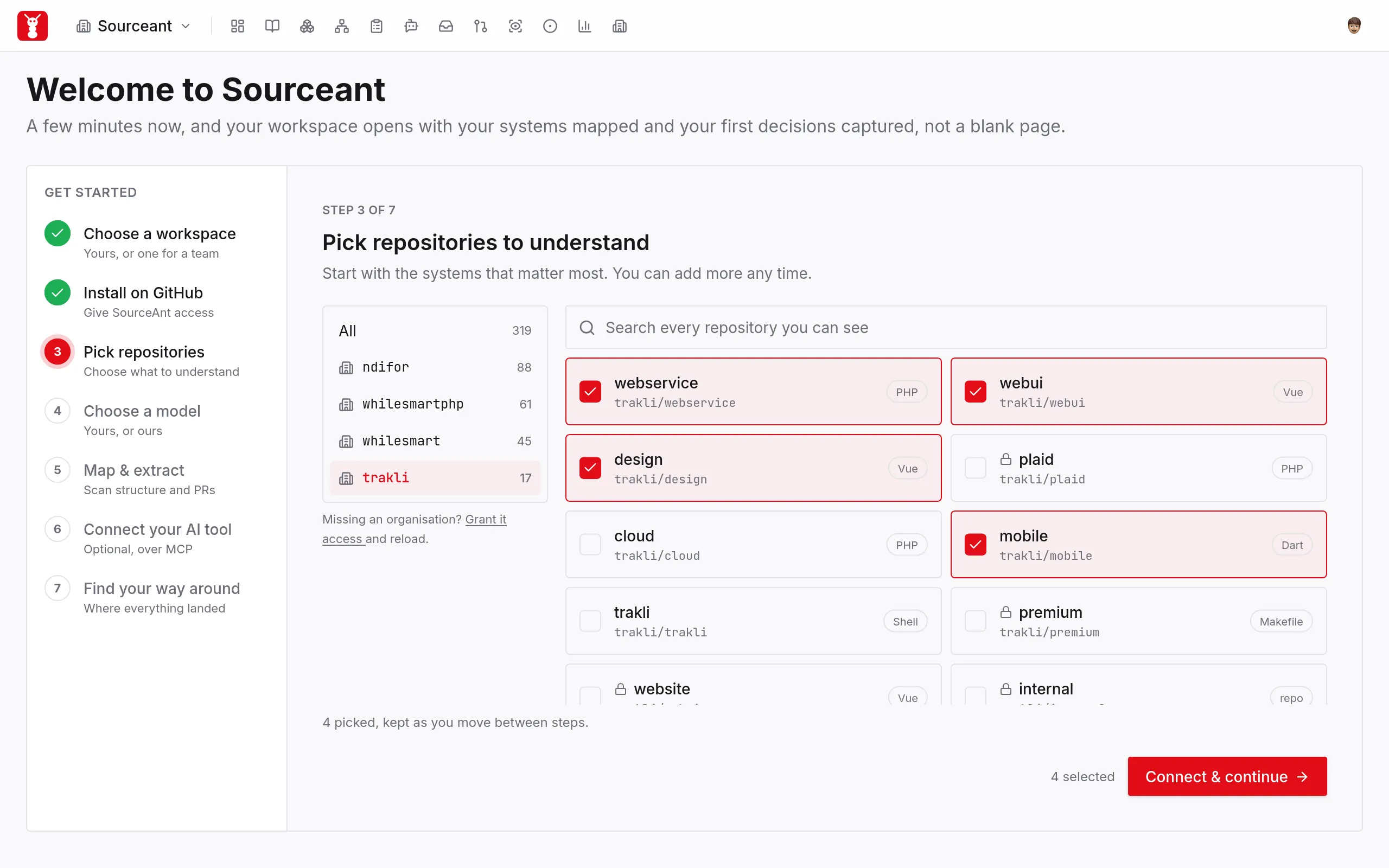Click the building icon beside ndifor
Viewport: 1389px width, 868px height.
pos(346,367)
